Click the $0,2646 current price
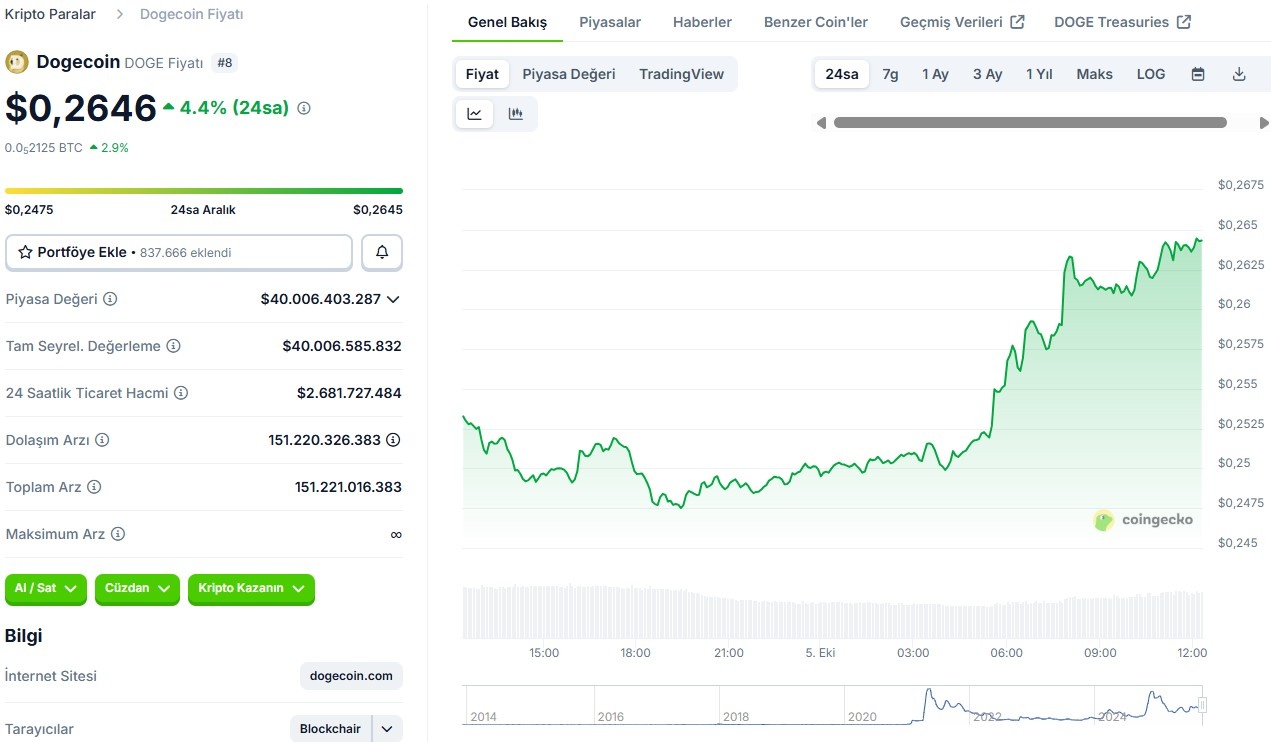Viewport: 1271px width, 742px height. (81, 108)
